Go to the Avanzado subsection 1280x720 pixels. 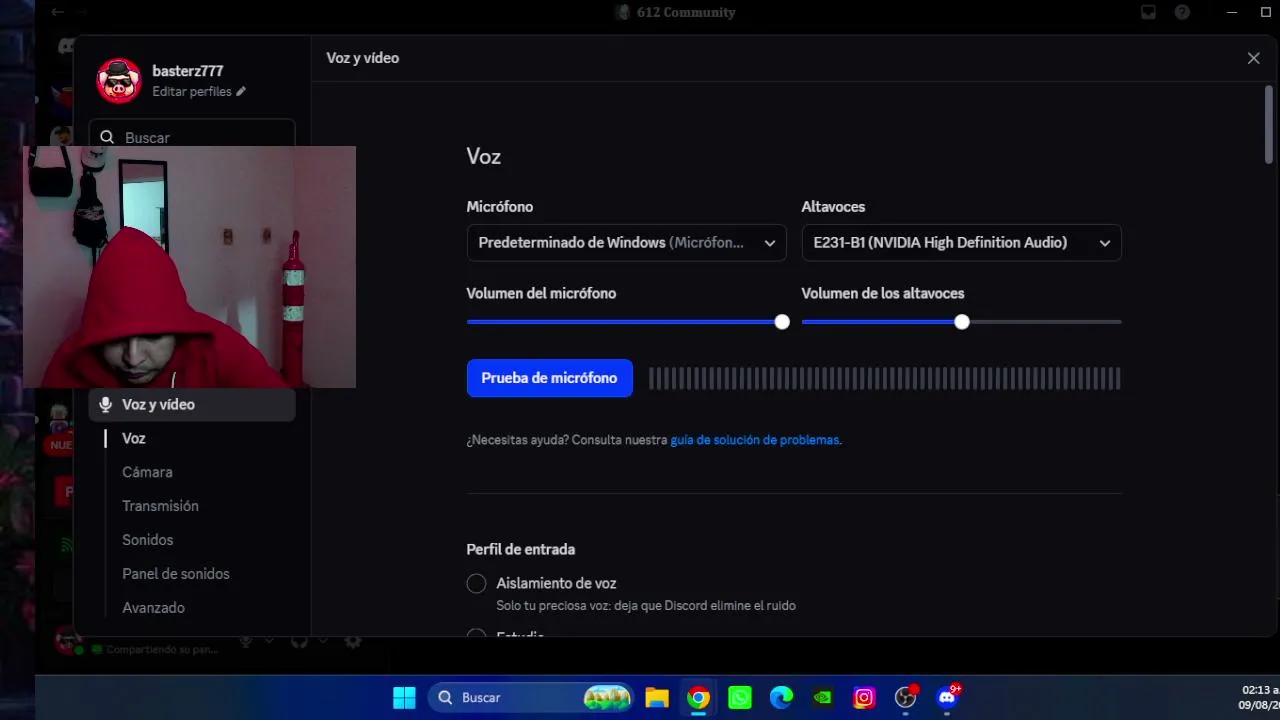point(153,608)
